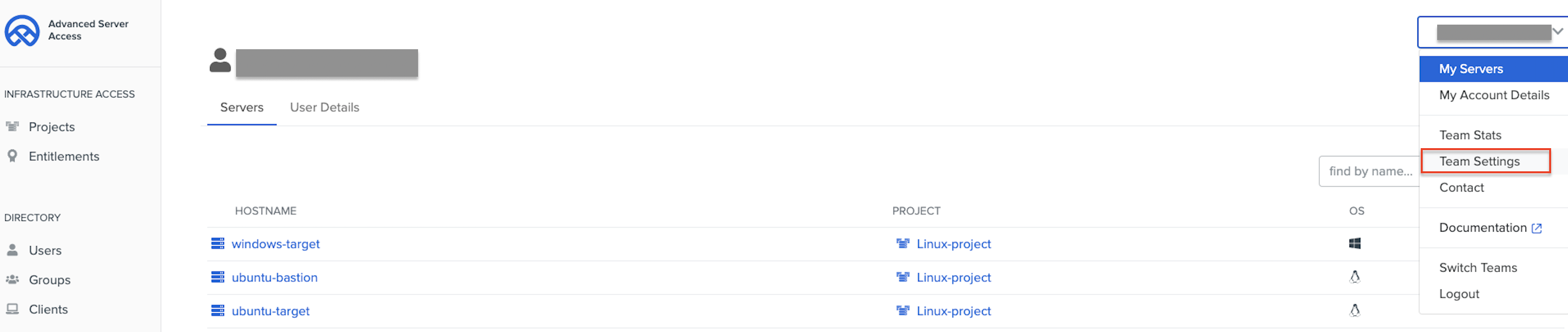This screenshot has width=1568, height=332.
Task: Open Projects in the sidebar
Action: pos(52,127)
